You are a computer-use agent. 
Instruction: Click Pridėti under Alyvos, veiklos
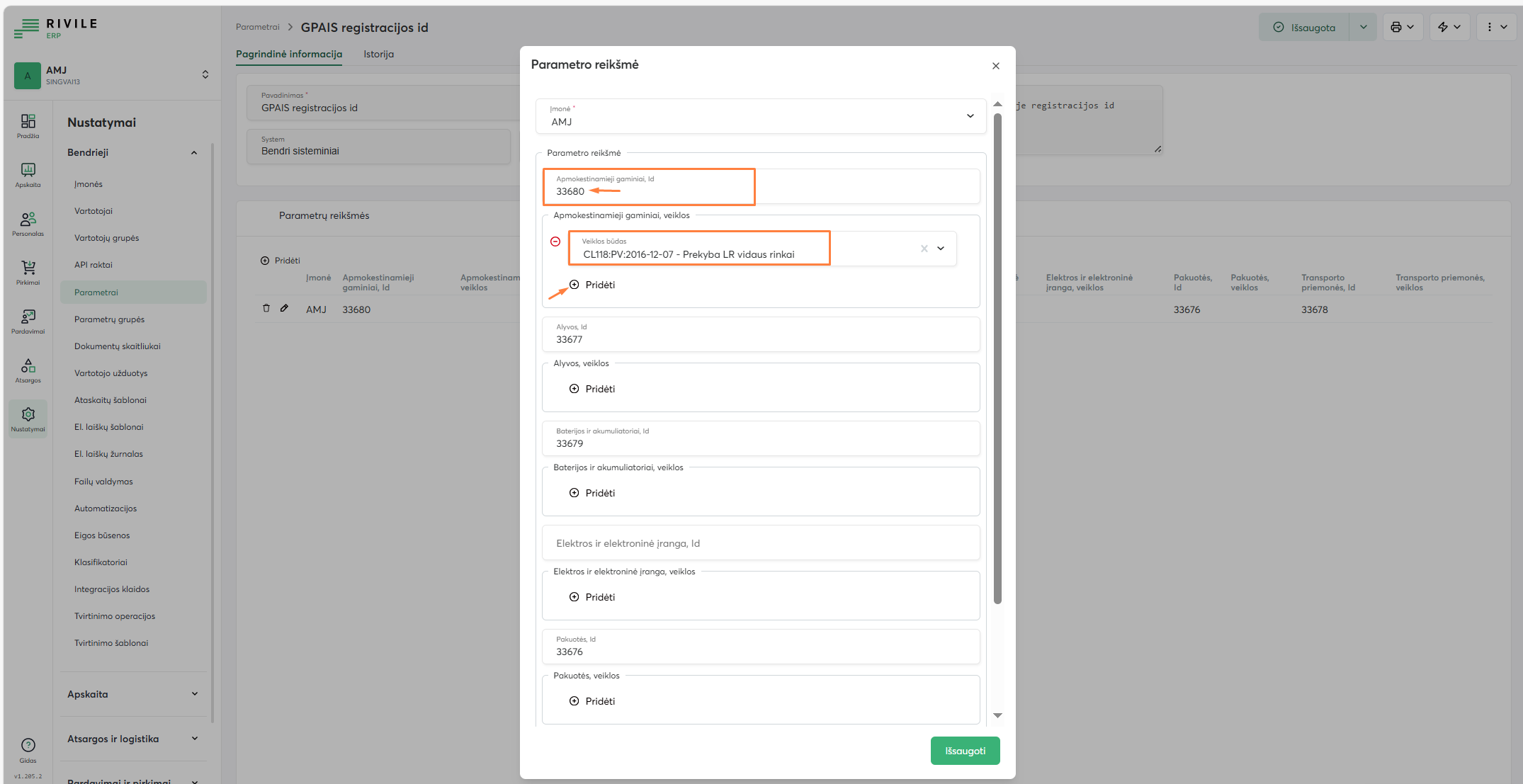click(593, 389)
